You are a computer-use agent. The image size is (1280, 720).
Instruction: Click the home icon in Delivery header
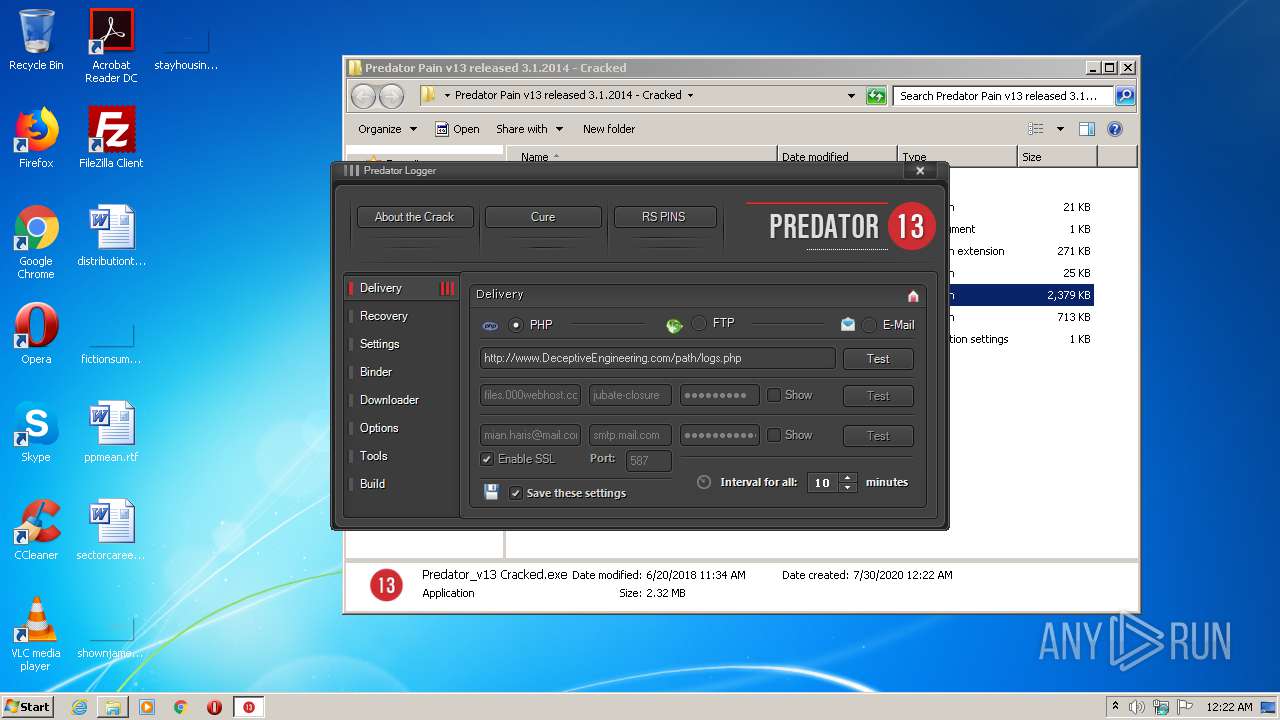tap(913, 296)
